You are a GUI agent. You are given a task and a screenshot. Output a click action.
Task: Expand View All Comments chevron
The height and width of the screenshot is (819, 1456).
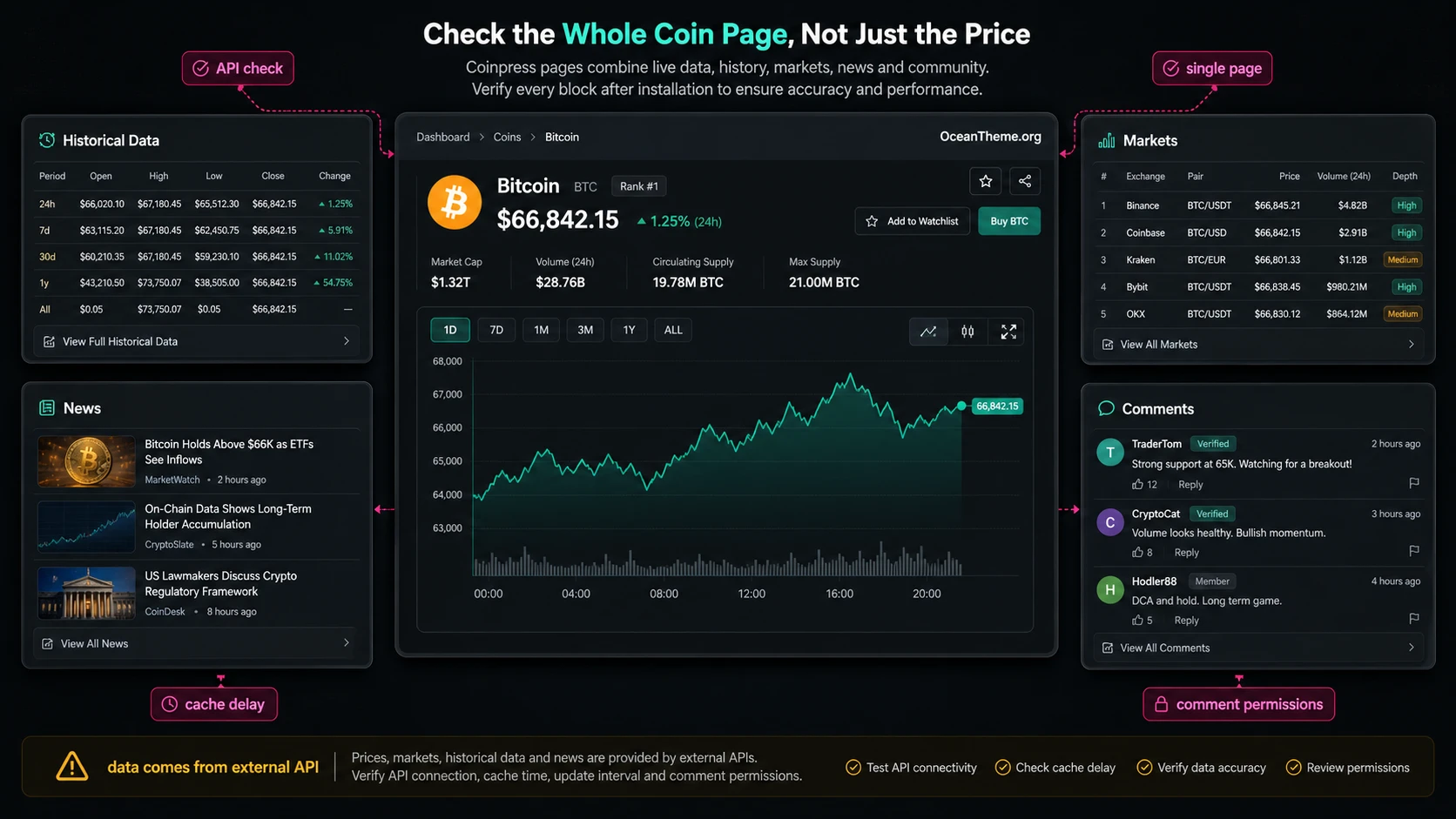[x=1412, y=648]
